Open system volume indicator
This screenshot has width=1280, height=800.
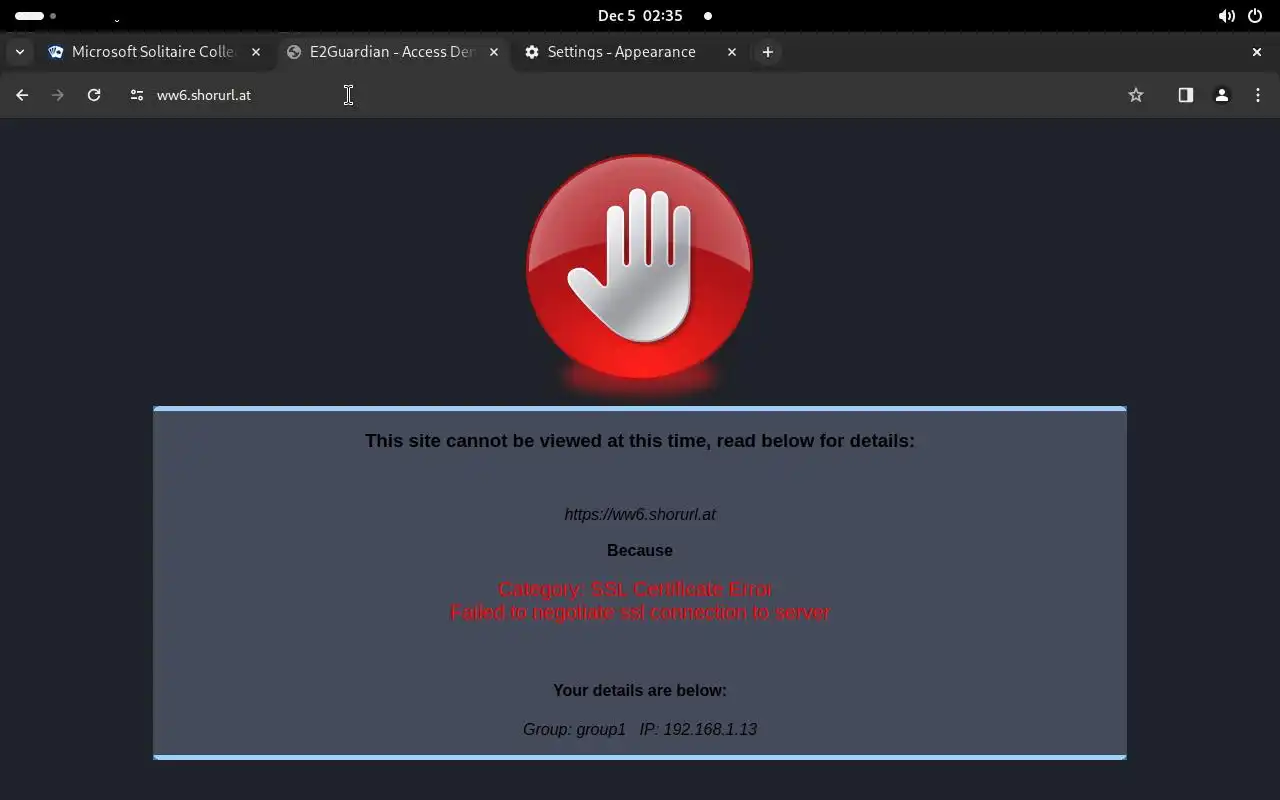point(1226,16)
